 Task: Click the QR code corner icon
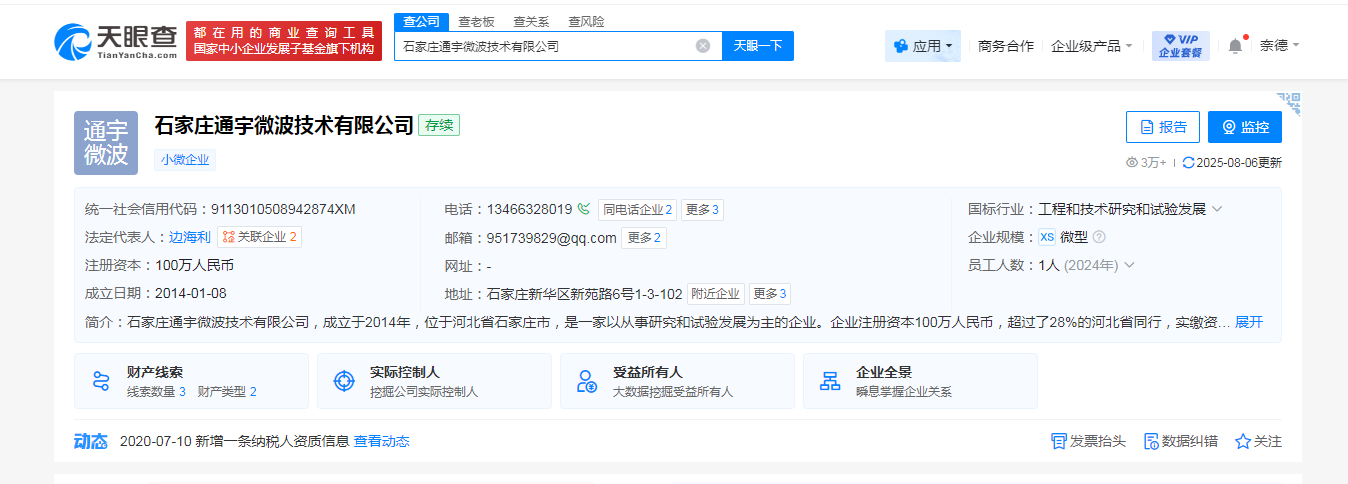tap(1288, 103)
